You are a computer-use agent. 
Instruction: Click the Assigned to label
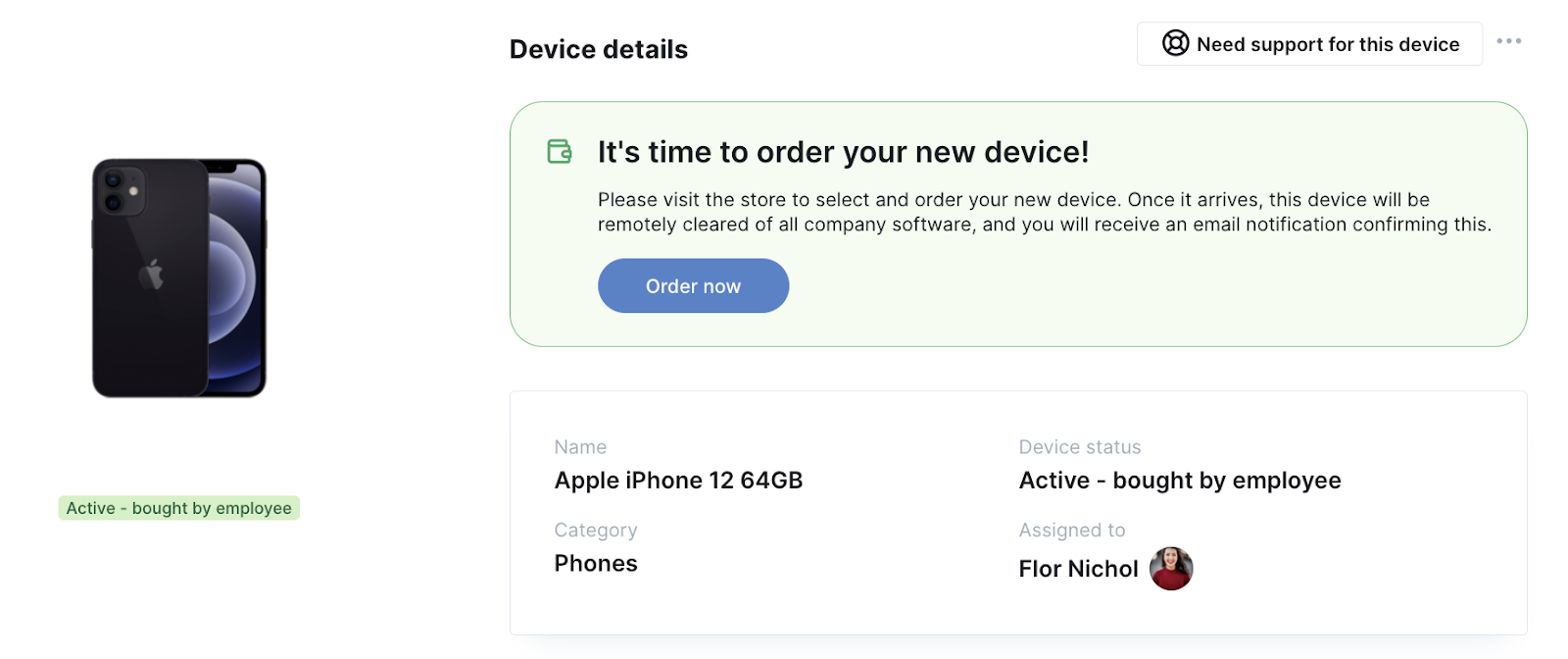(x=1072, y=531)
